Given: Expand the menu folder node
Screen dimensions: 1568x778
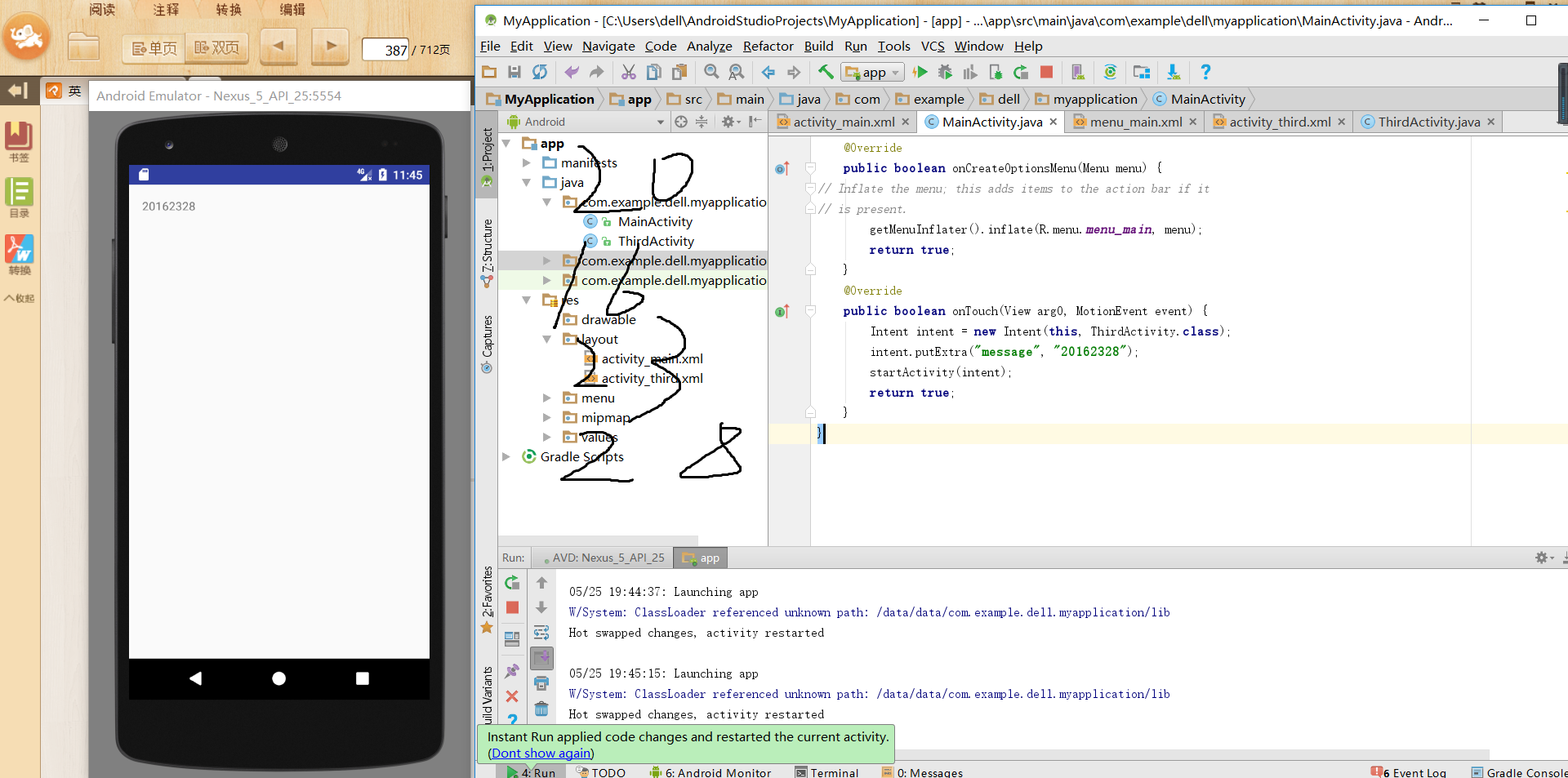Looking at the screenshot, I should [x=547, y=398].
